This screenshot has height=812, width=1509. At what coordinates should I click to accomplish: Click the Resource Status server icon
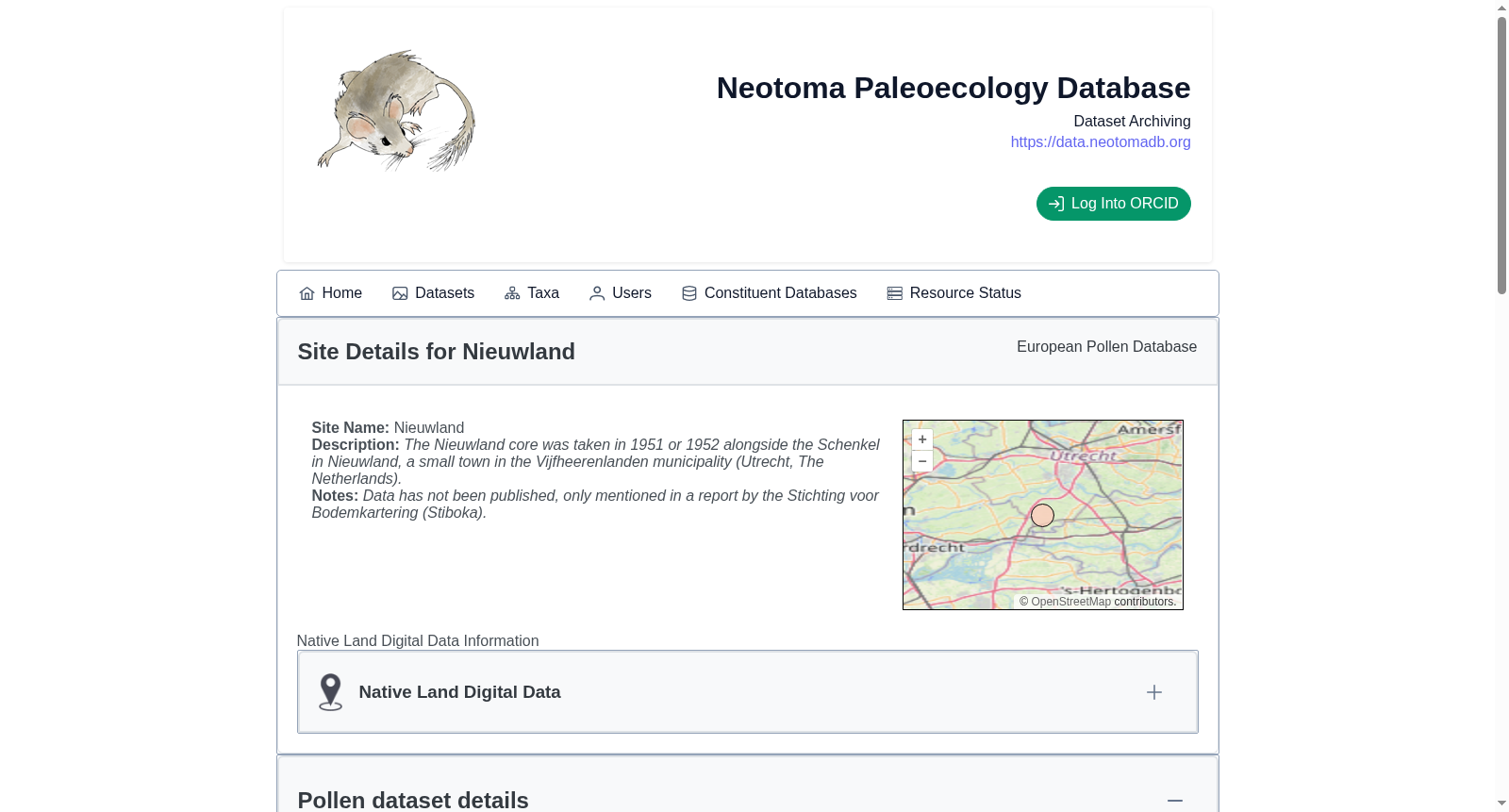click(x=895, y=293)
